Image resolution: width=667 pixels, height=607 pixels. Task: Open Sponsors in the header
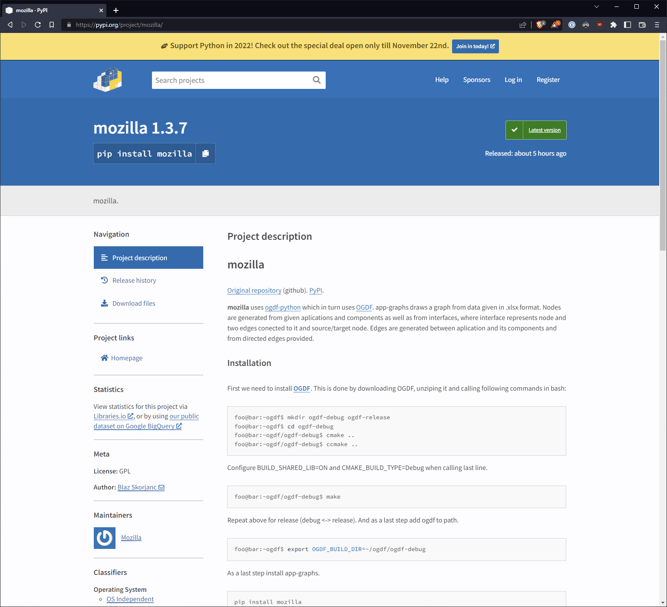(476, 80)
